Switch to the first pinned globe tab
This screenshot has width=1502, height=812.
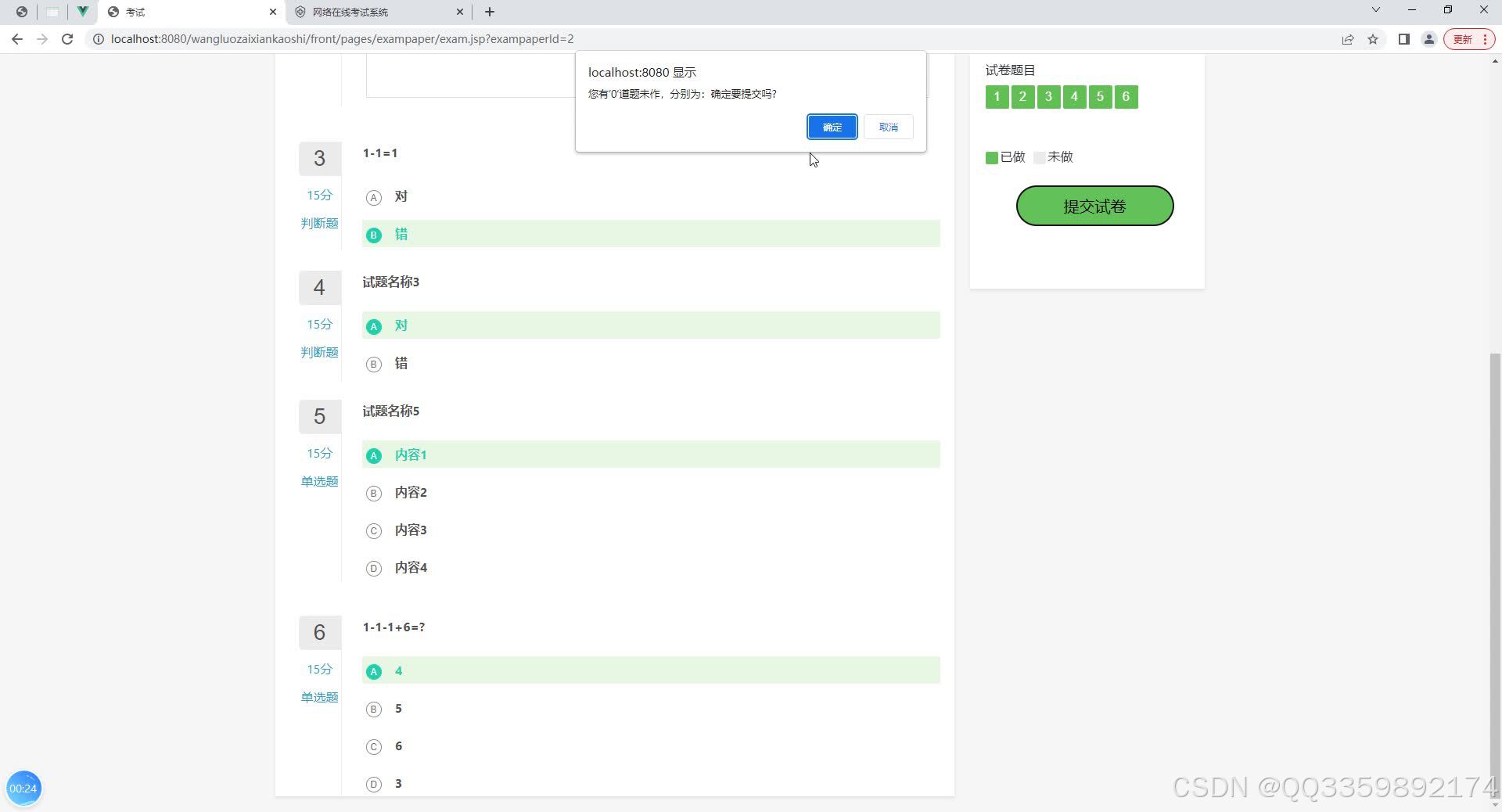[x=21, y=12]
